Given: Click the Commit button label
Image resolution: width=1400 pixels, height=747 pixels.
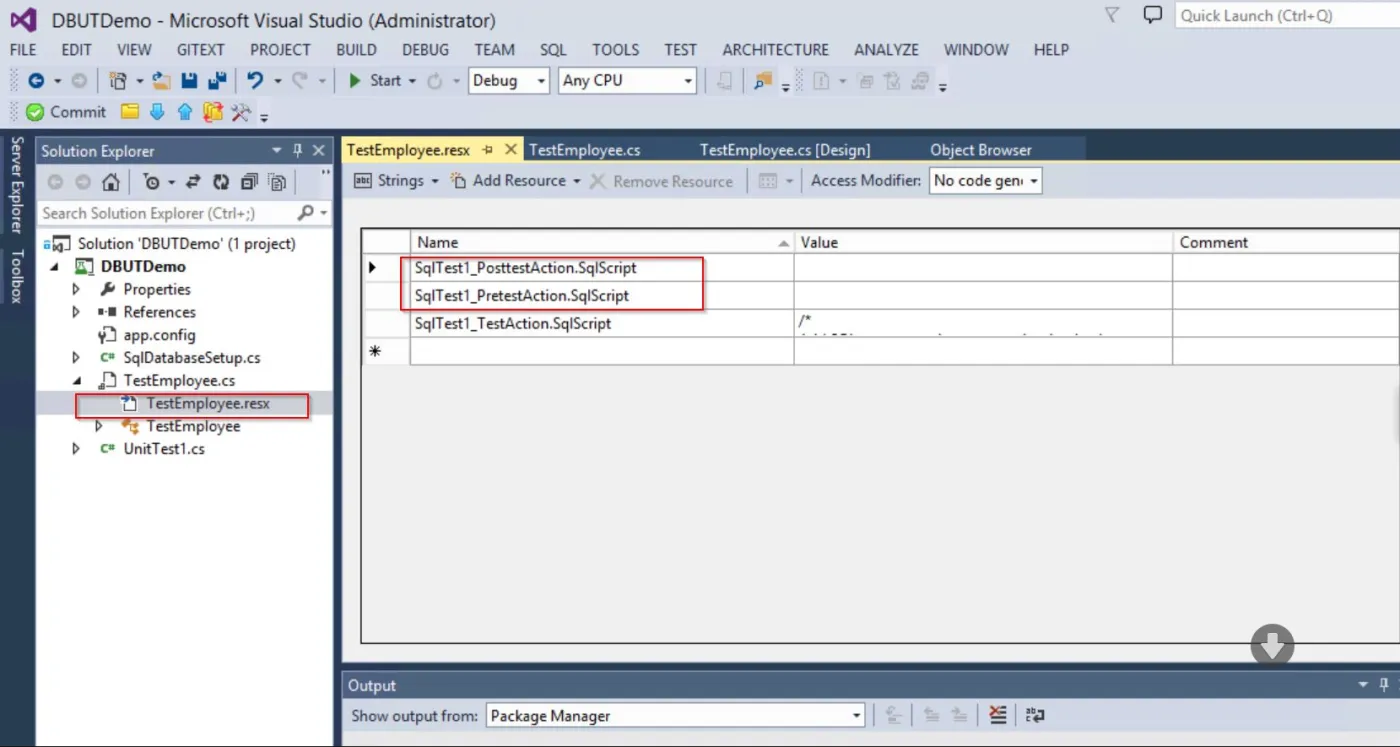Looking at the screenshot, I should coord(78,112).
